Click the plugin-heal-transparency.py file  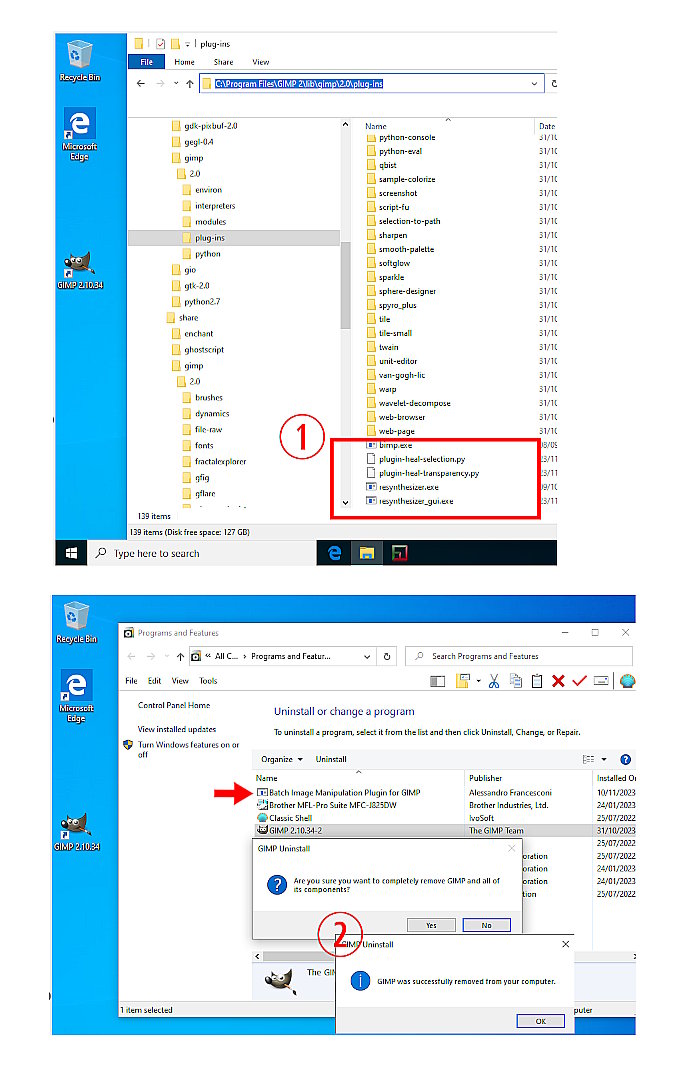coord(423,473)
